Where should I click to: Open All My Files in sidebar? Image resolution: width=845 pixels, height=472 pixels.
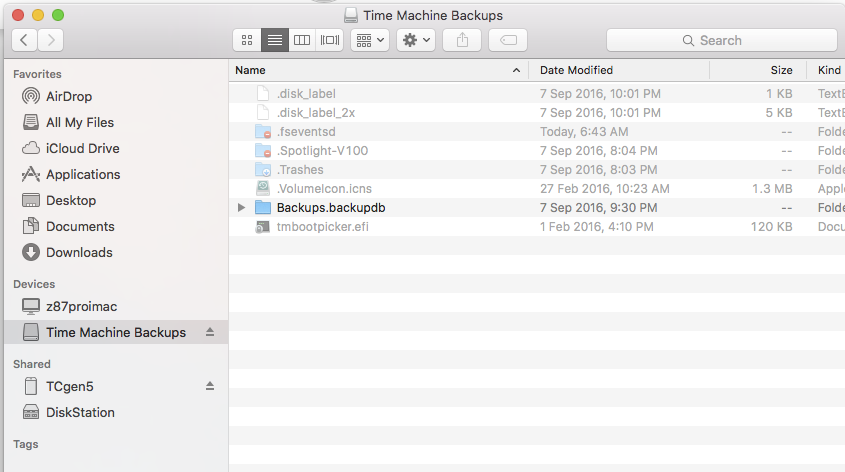pyautogui.click(x=80, y=122)
